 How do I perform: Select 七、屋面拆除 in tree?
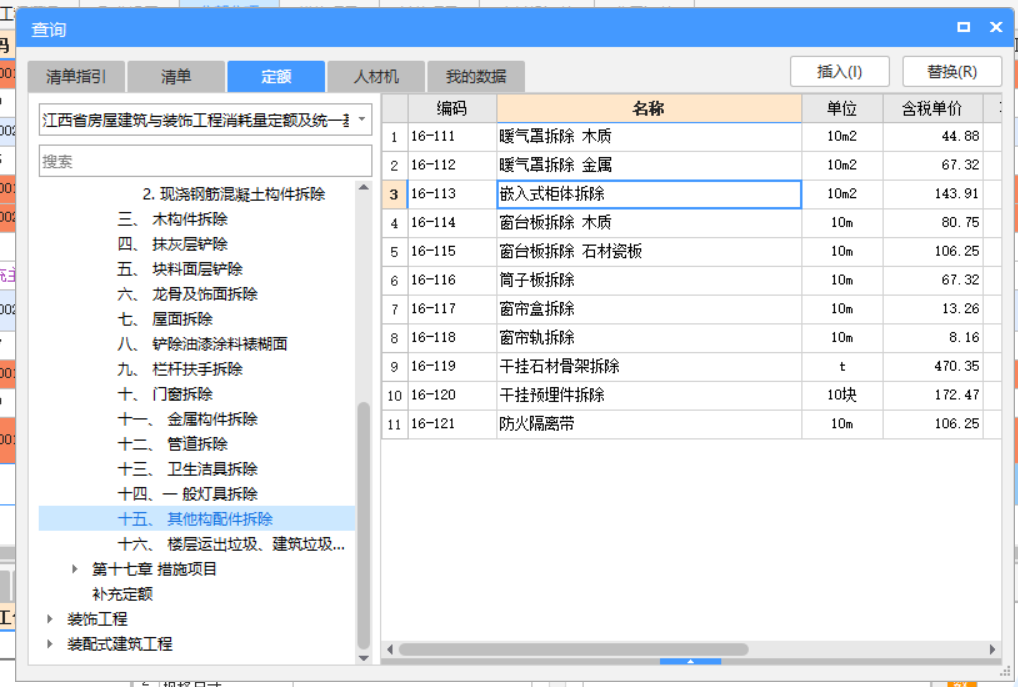coord(165,319)
